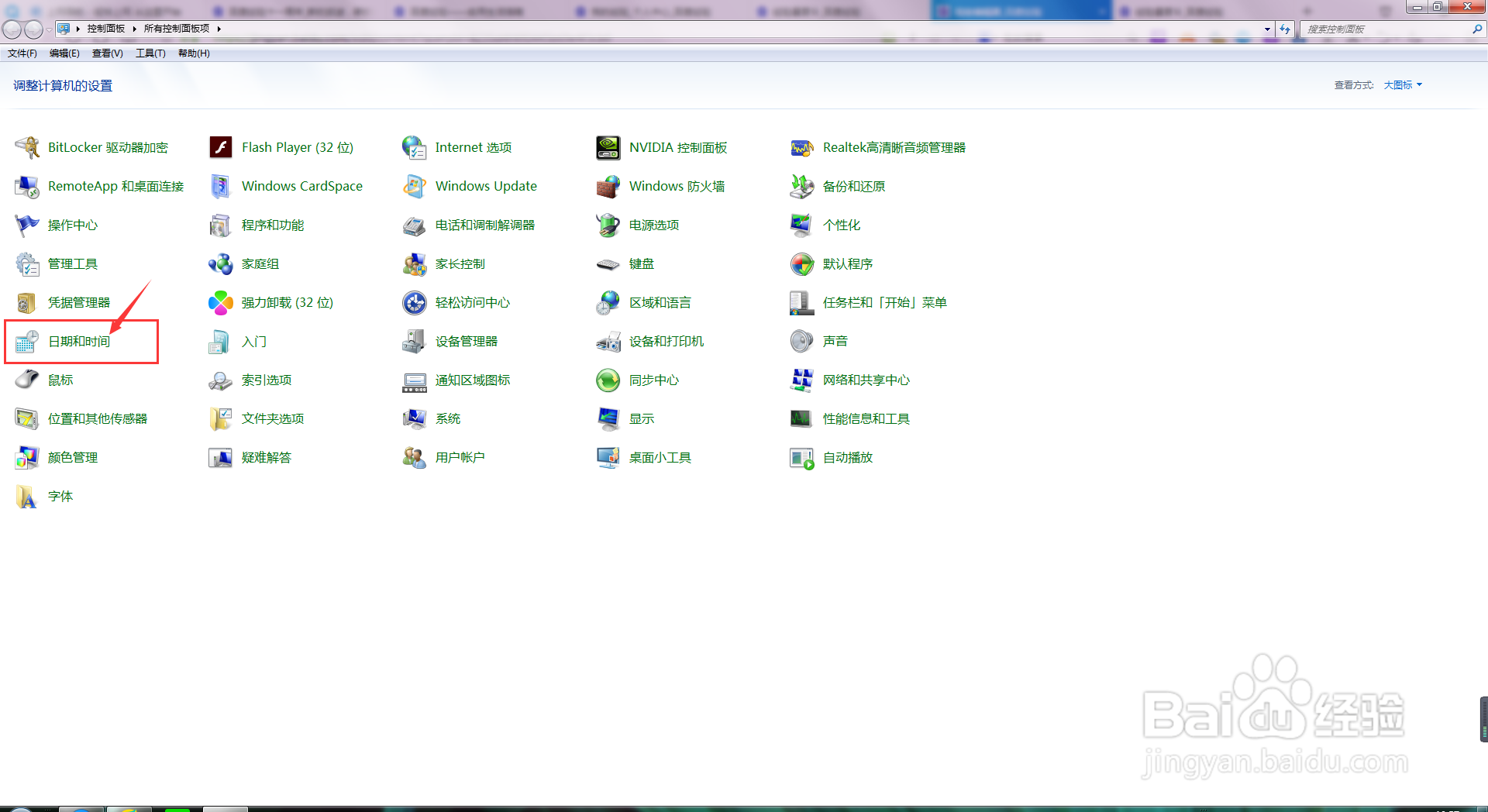
Task: Click the 备份和还原 icon
Action: point(802,186)
